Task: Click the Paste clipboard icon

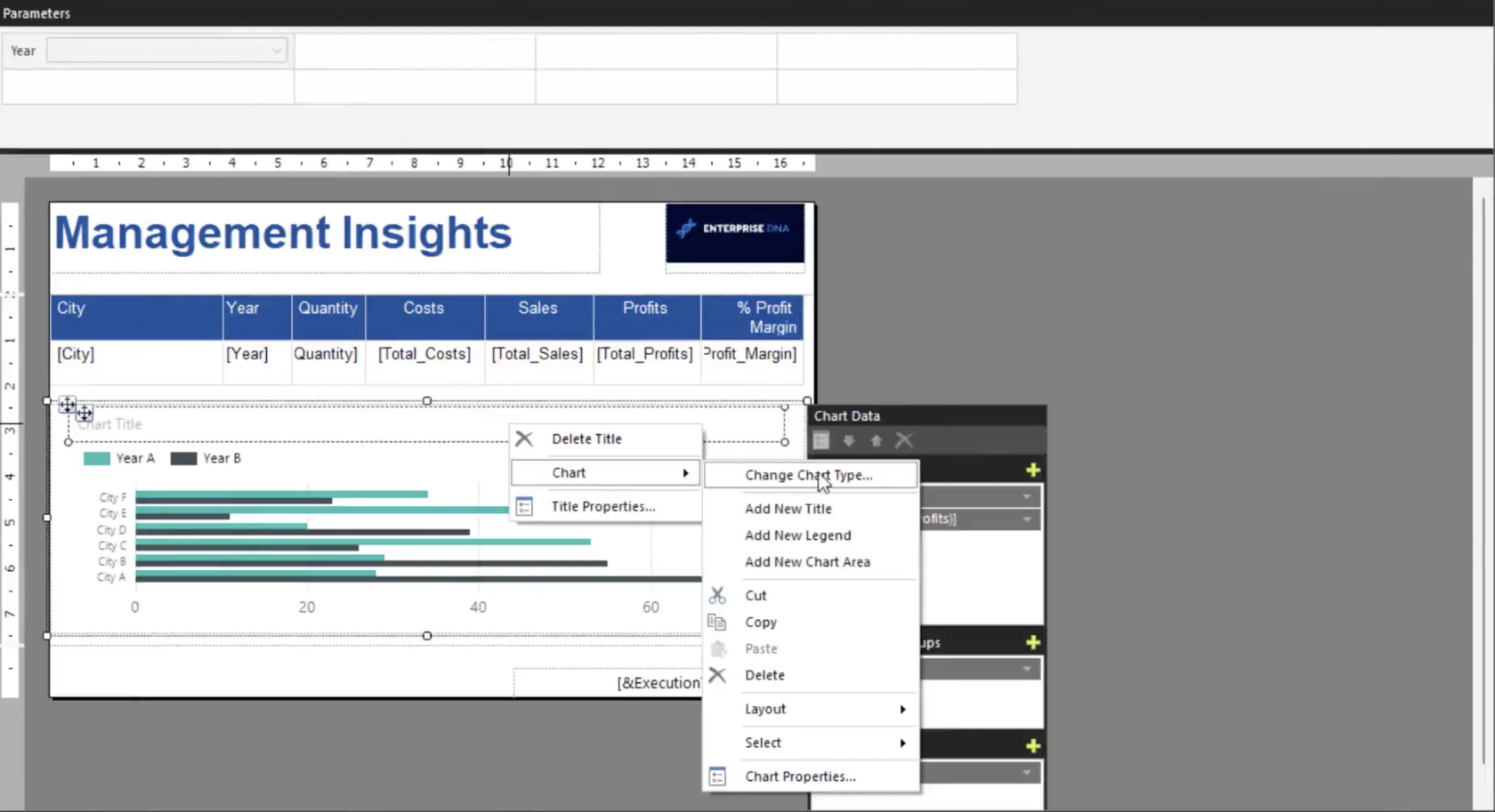Action: (x=718, y=648)
